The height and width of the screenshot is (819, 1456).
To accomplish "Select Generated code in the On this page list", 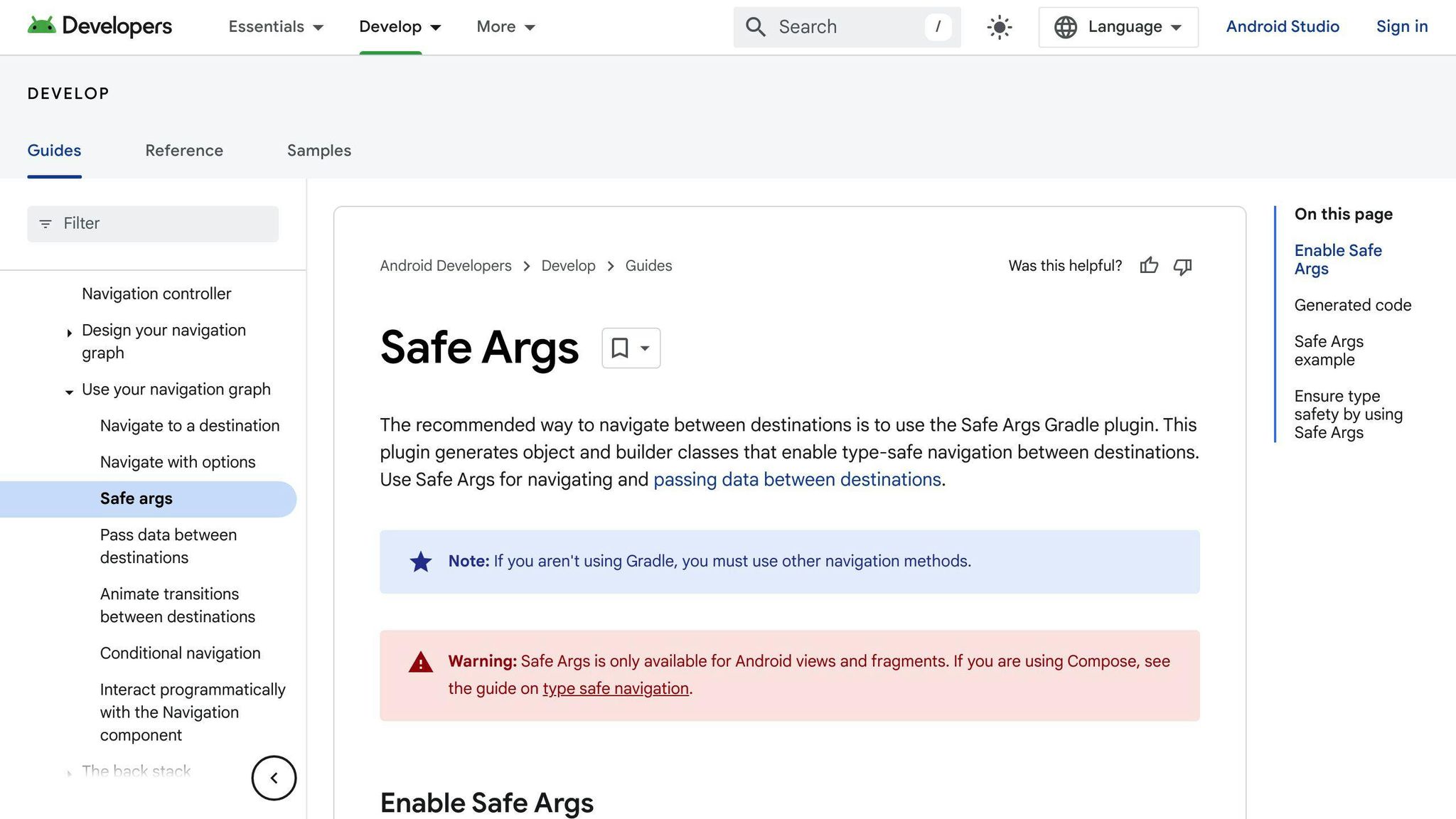I will (x=1351, y=304).
